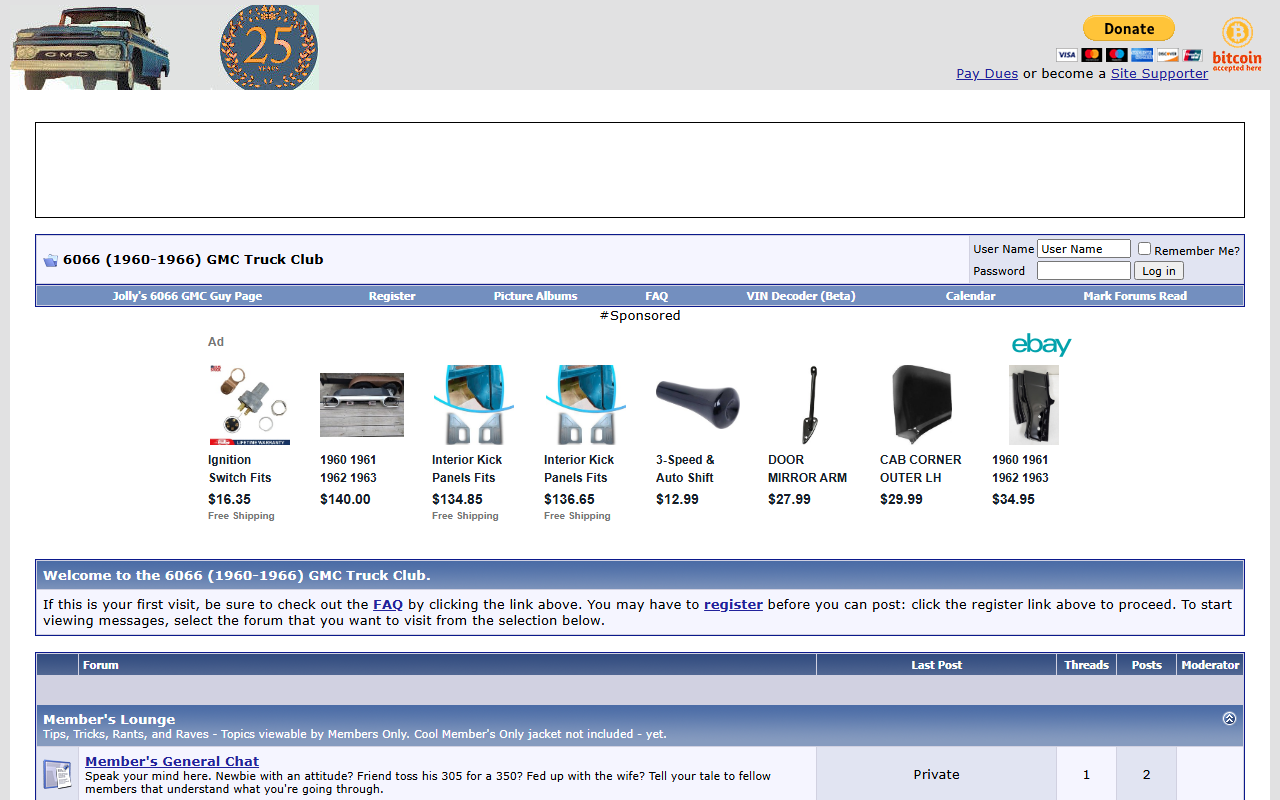Open Picture Albums in navbar

535,296
